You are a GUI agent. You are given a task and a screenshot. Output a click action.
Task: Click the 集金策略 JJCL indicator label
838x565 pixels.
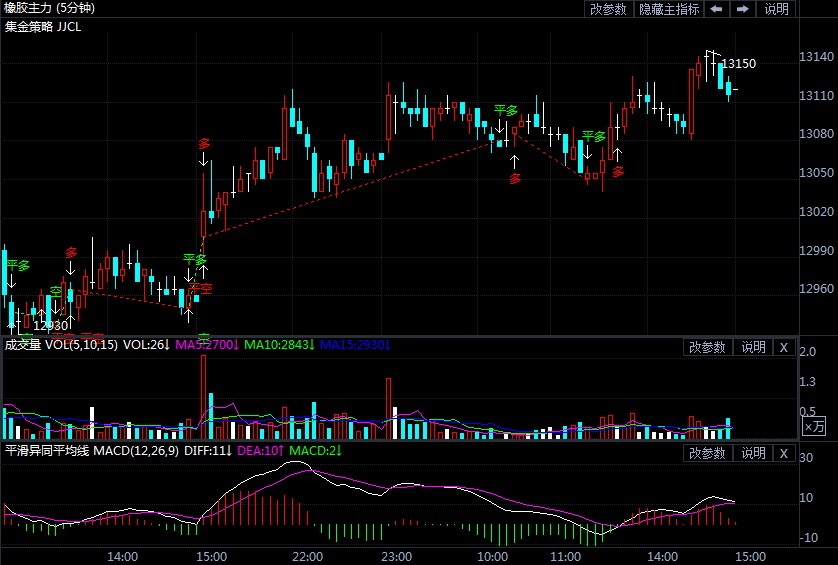(43, 26)
